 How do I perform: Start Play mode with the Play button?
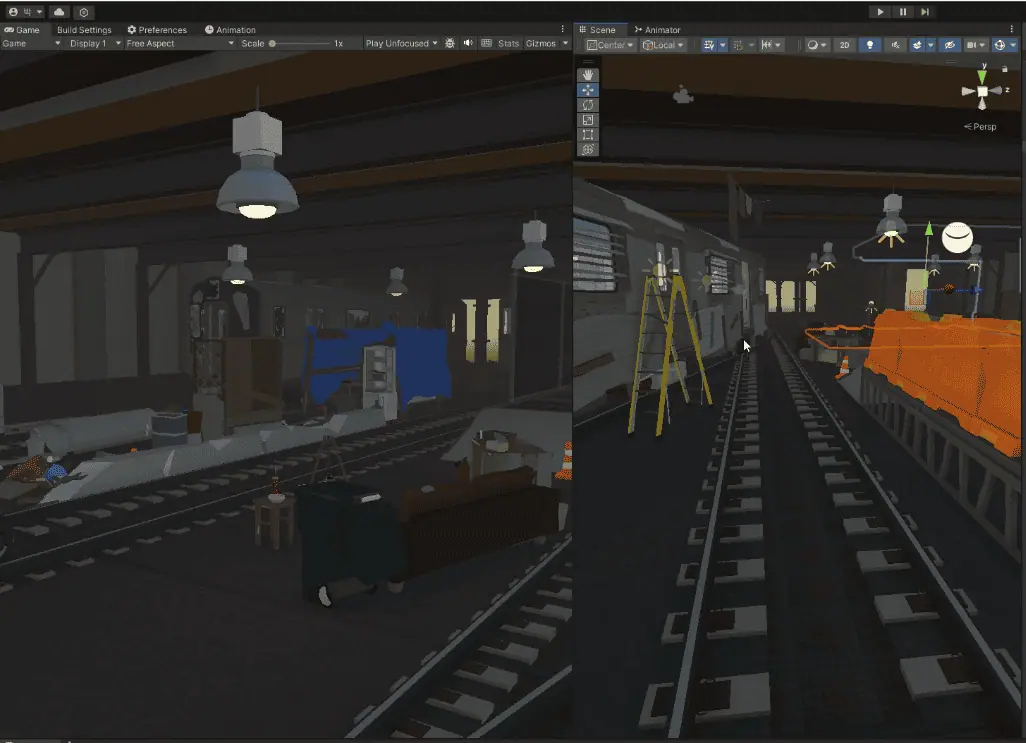click(880, 12)
